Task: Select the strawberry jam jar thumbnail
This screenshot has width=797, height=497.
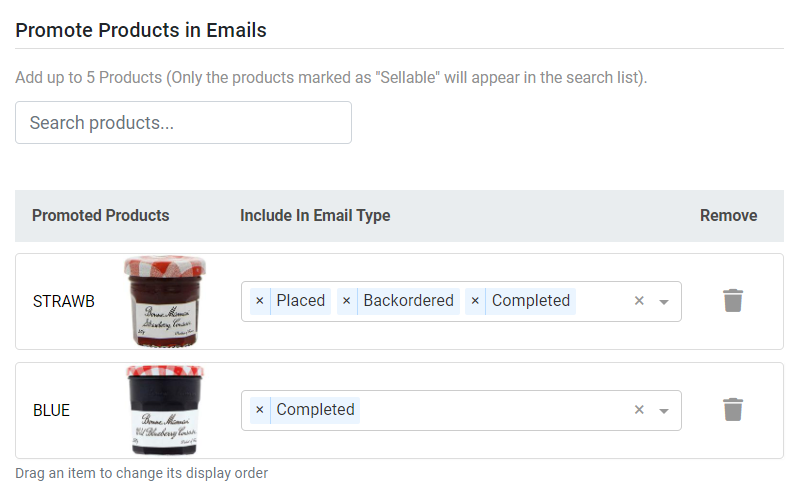Action: tap(165, 302)
